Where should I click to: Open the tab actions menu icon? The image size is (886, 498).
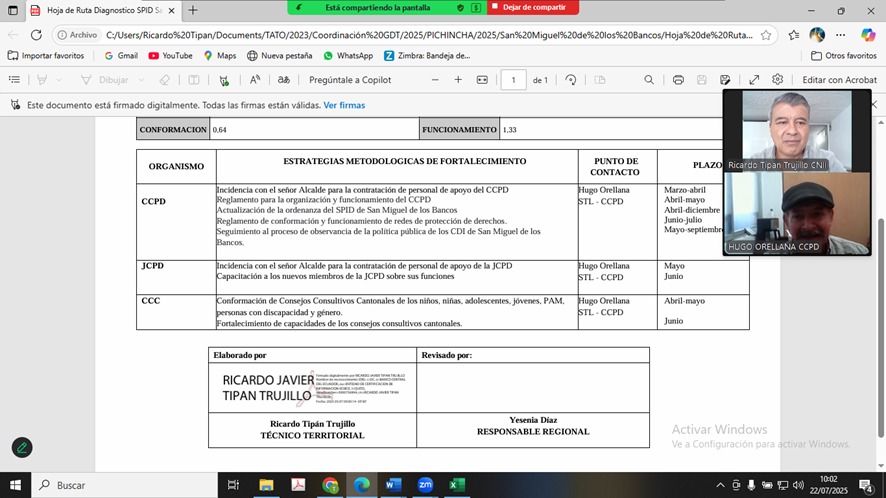(x=12, y=10)
